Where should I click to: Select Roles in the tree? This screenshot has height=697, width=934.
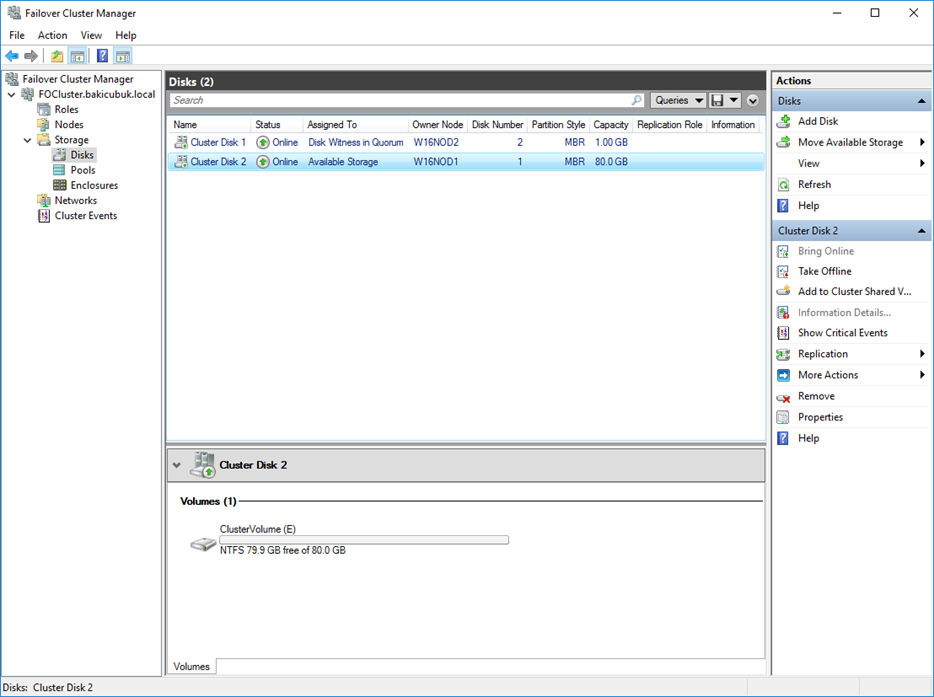[x=66, y=110]
